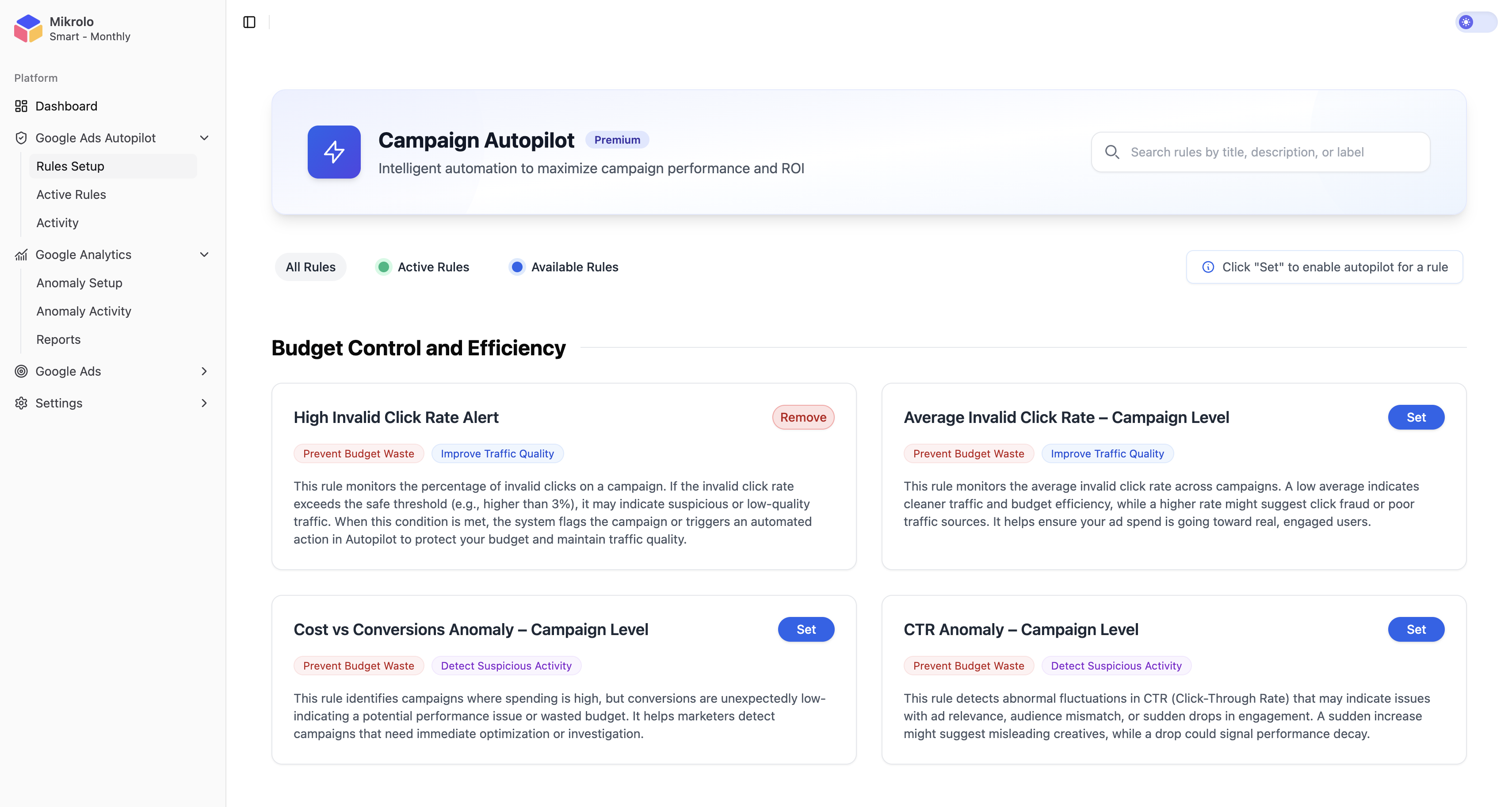Collapse the Google Analytics menu chevron
The image size is (1512, 807).
tap(204, 255)
